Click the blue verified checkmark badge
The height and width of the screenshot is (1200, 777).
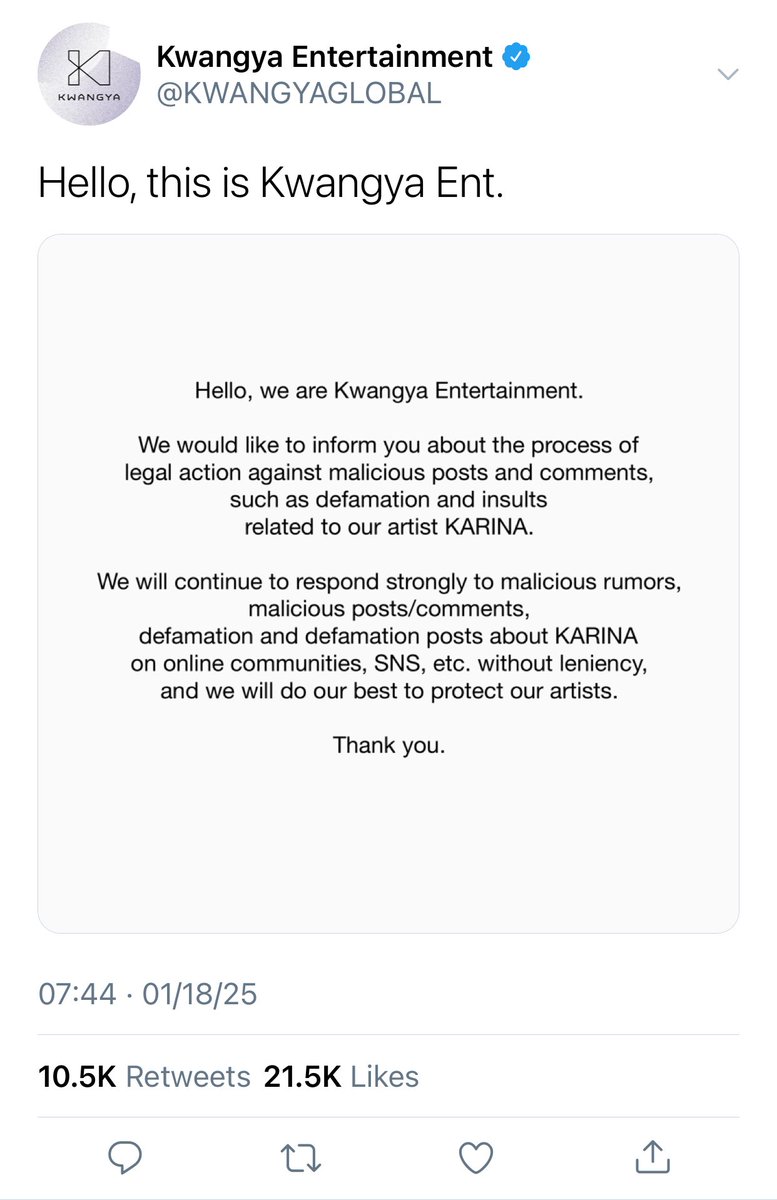point(516,57)
